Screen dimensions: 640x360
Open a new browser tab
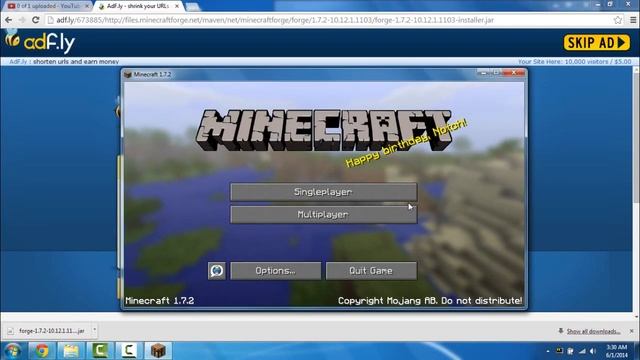click(x=193, y=7)
